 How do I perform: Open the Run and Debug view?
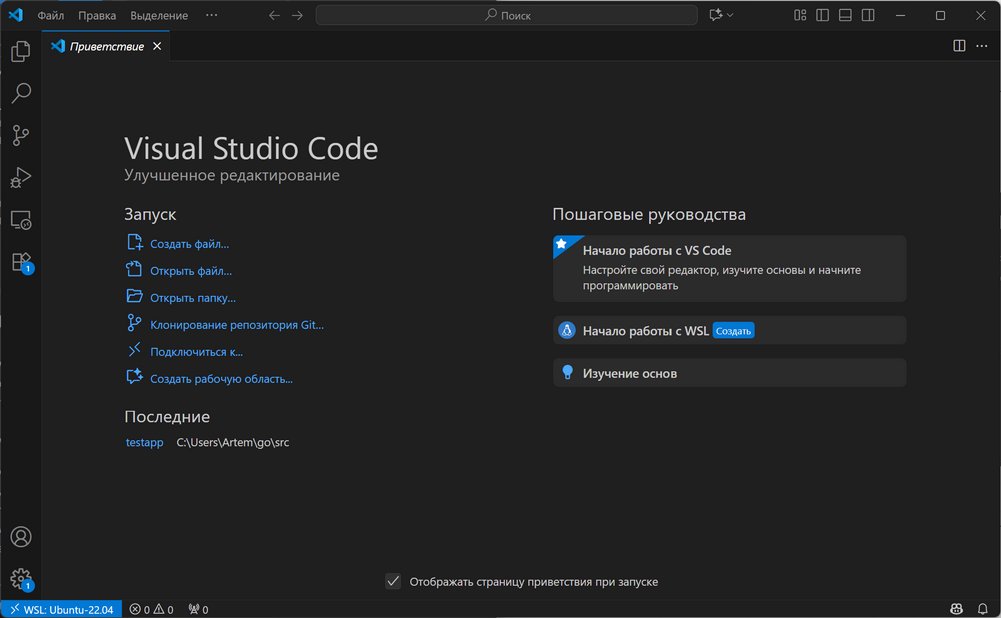[21, 178]
